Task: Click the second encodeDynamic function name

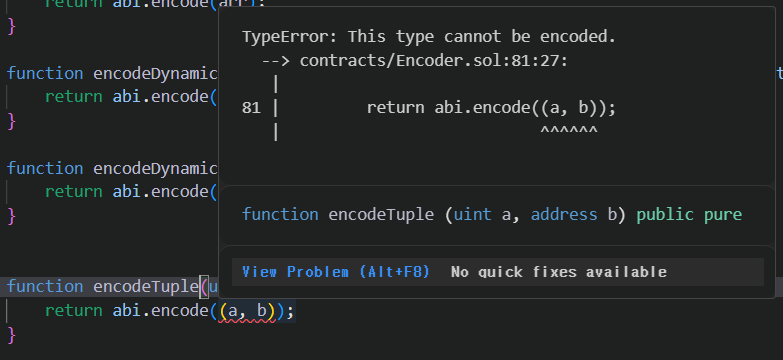Action: point(155,169)
